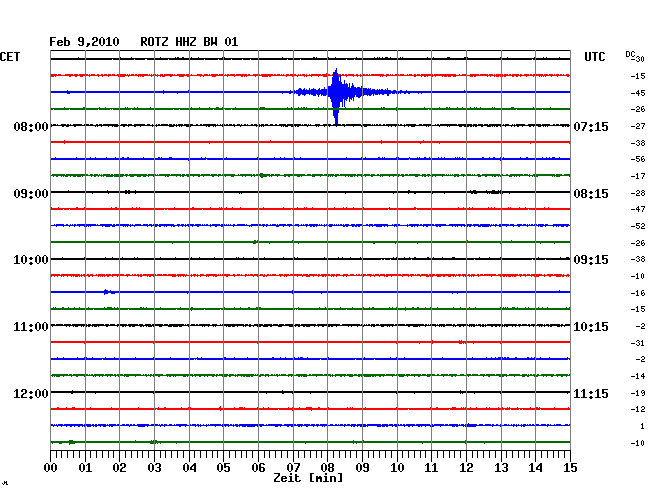
Task: Click minute tick label '08' on time axis
Action: pos(327,467)
